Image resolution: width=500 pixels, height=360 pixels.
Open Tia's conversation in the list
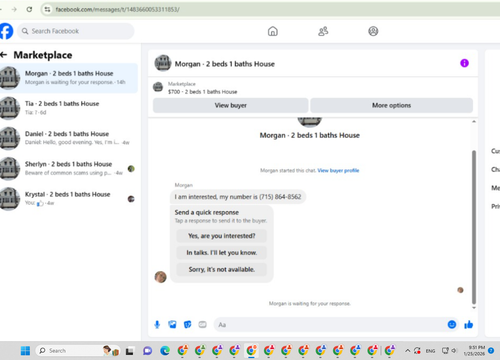pos(69,108)
